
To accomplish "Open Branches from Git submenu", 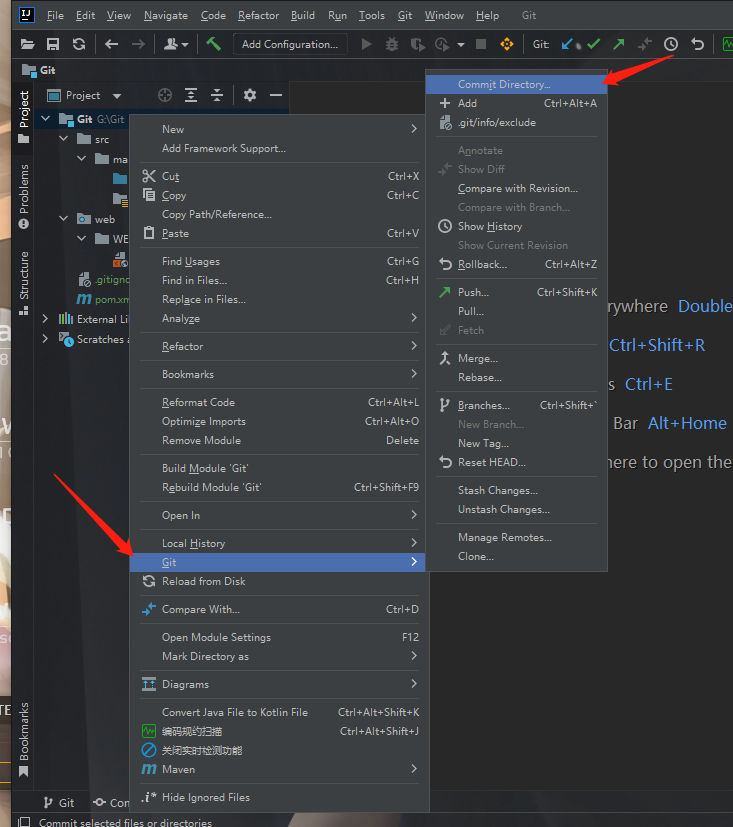I will (x=516, y=406).
